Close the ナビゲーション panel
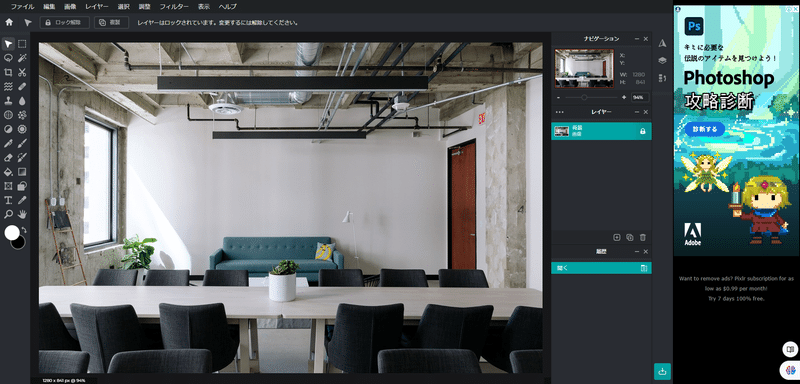Viewport: 800px width, 384px height. (x=645, y=39)
